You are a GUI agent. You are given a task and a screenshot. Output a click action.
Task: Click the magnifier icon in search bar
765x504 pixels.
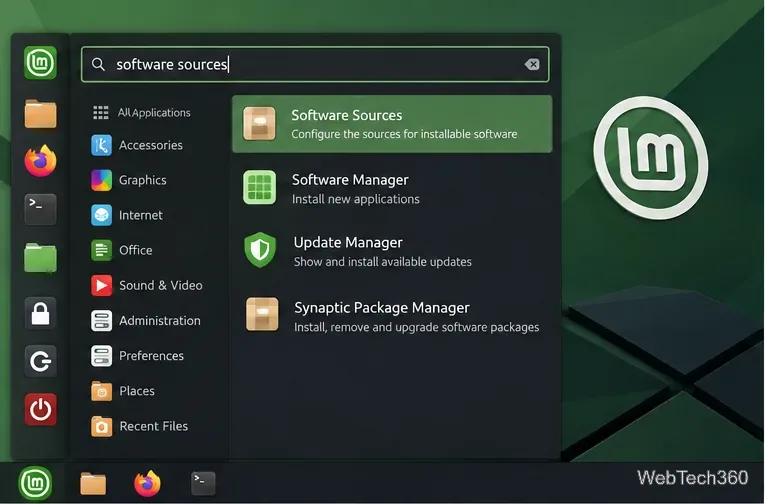pos(98,64)
